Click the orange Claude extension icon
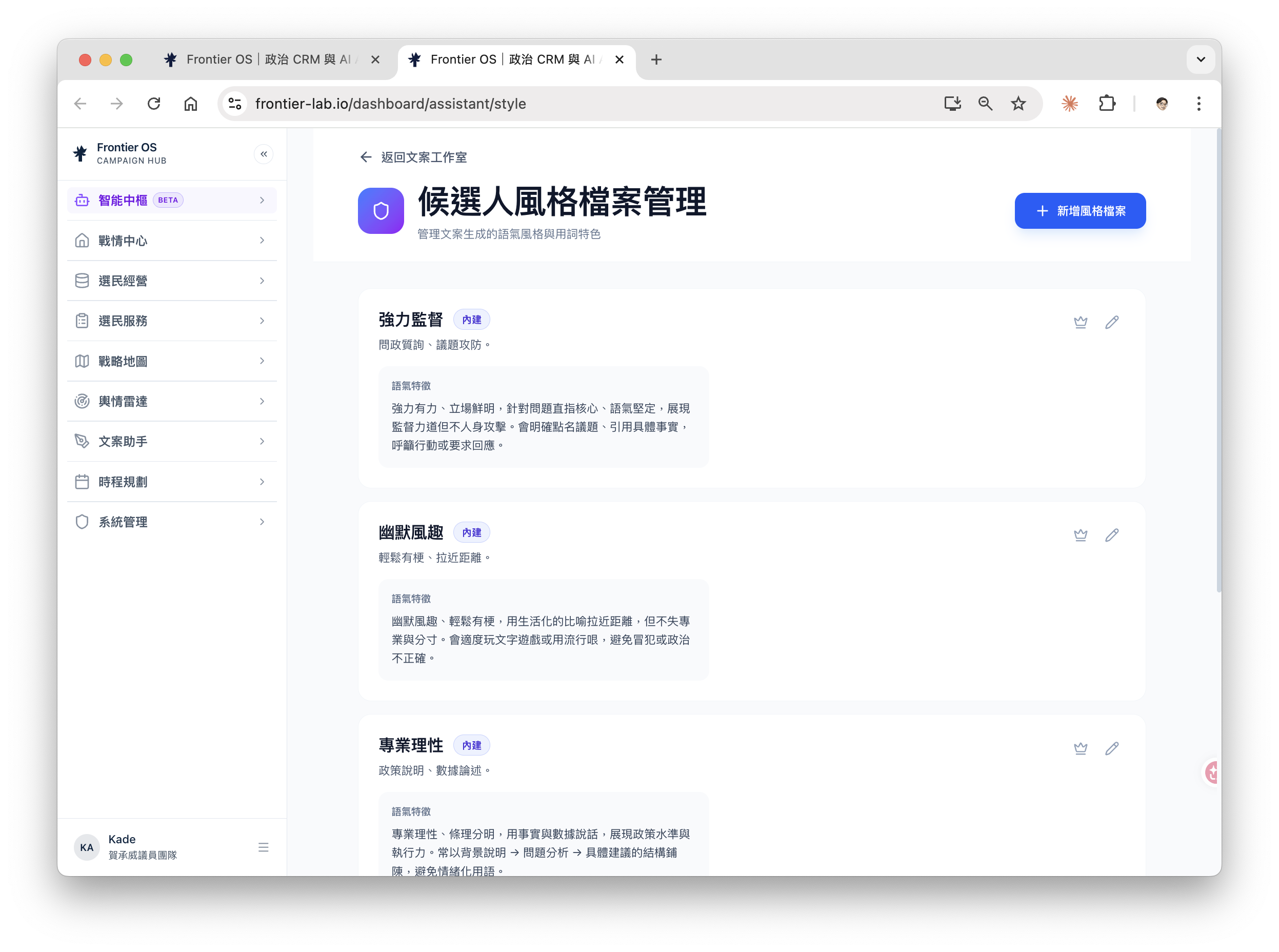This screenshot has height=952, width=1279. [1070, 104]
